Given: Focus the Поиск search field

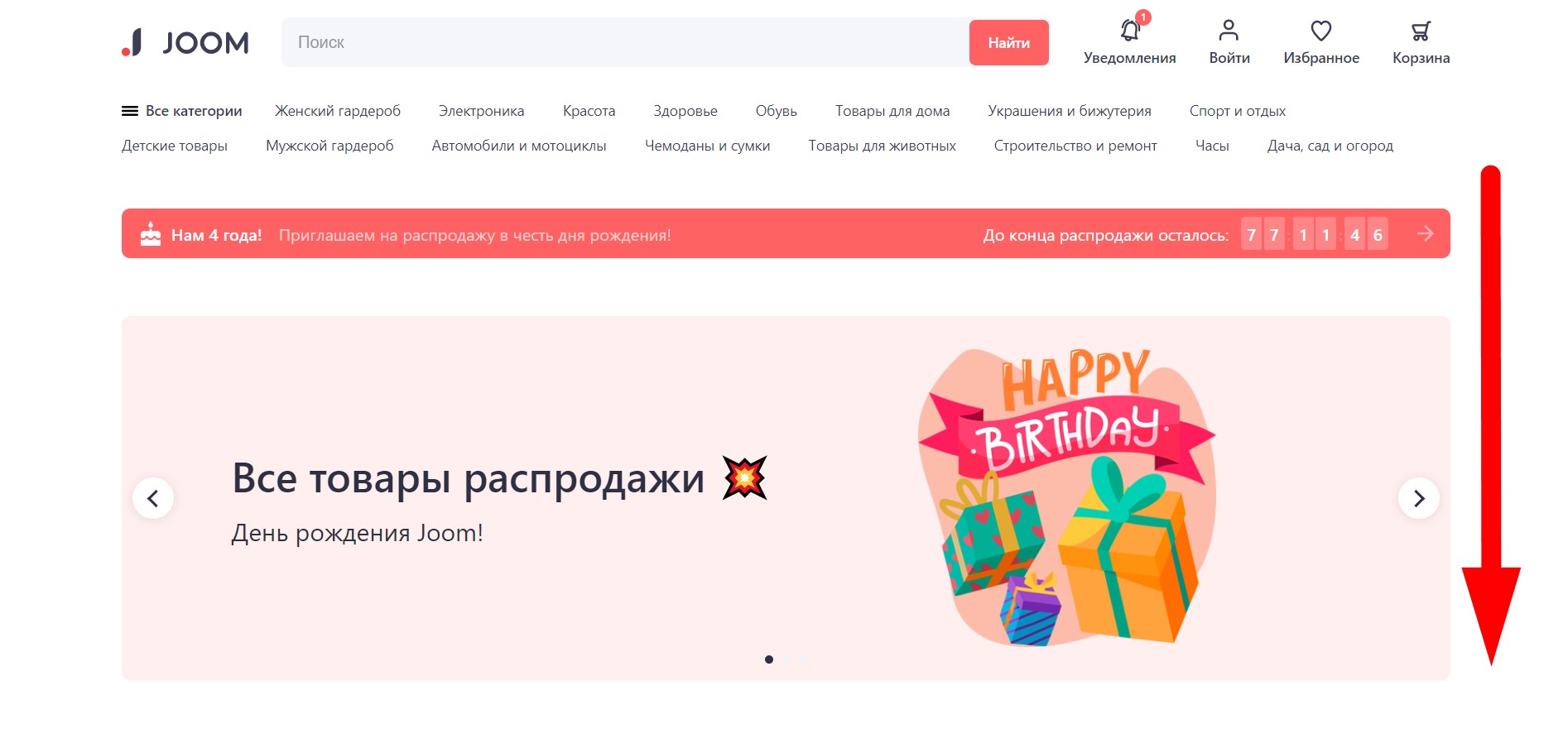Looking at the screenshot, I should point(625,42).
